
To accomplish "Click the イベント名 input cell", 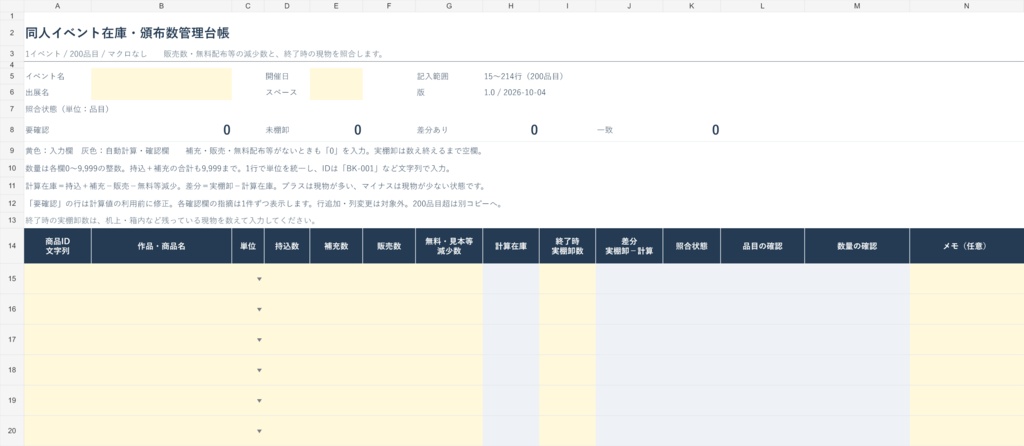I will pyautogui.click(x=161, y=76).
